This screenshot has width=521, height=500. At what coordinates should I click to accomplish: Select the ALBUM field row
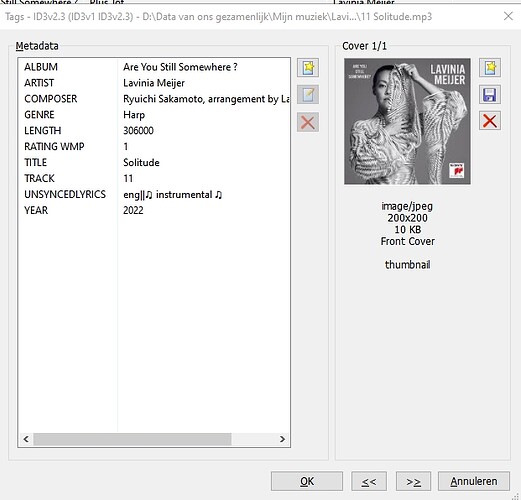click(154, 67)
